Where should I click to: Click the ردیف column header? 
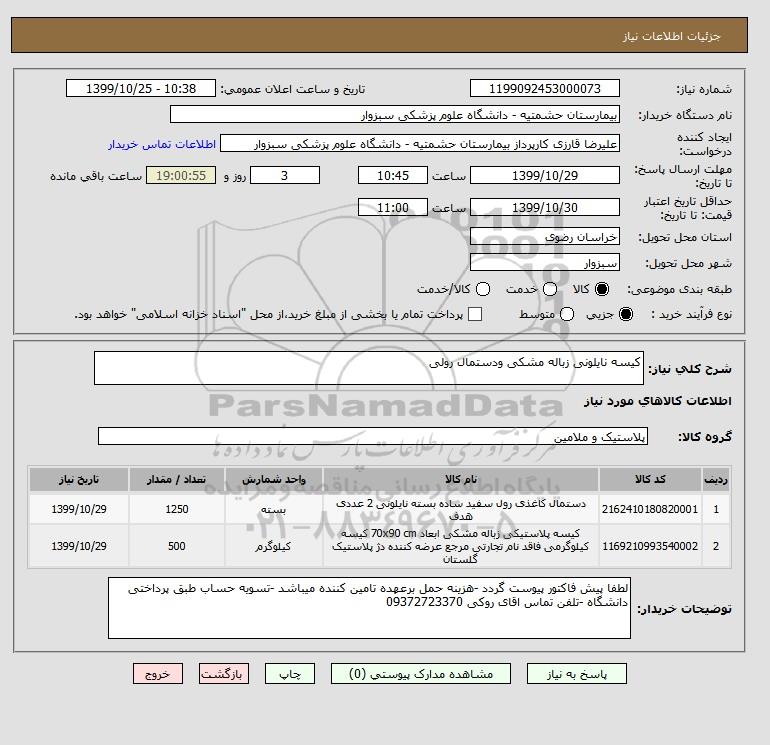[716, 479]
